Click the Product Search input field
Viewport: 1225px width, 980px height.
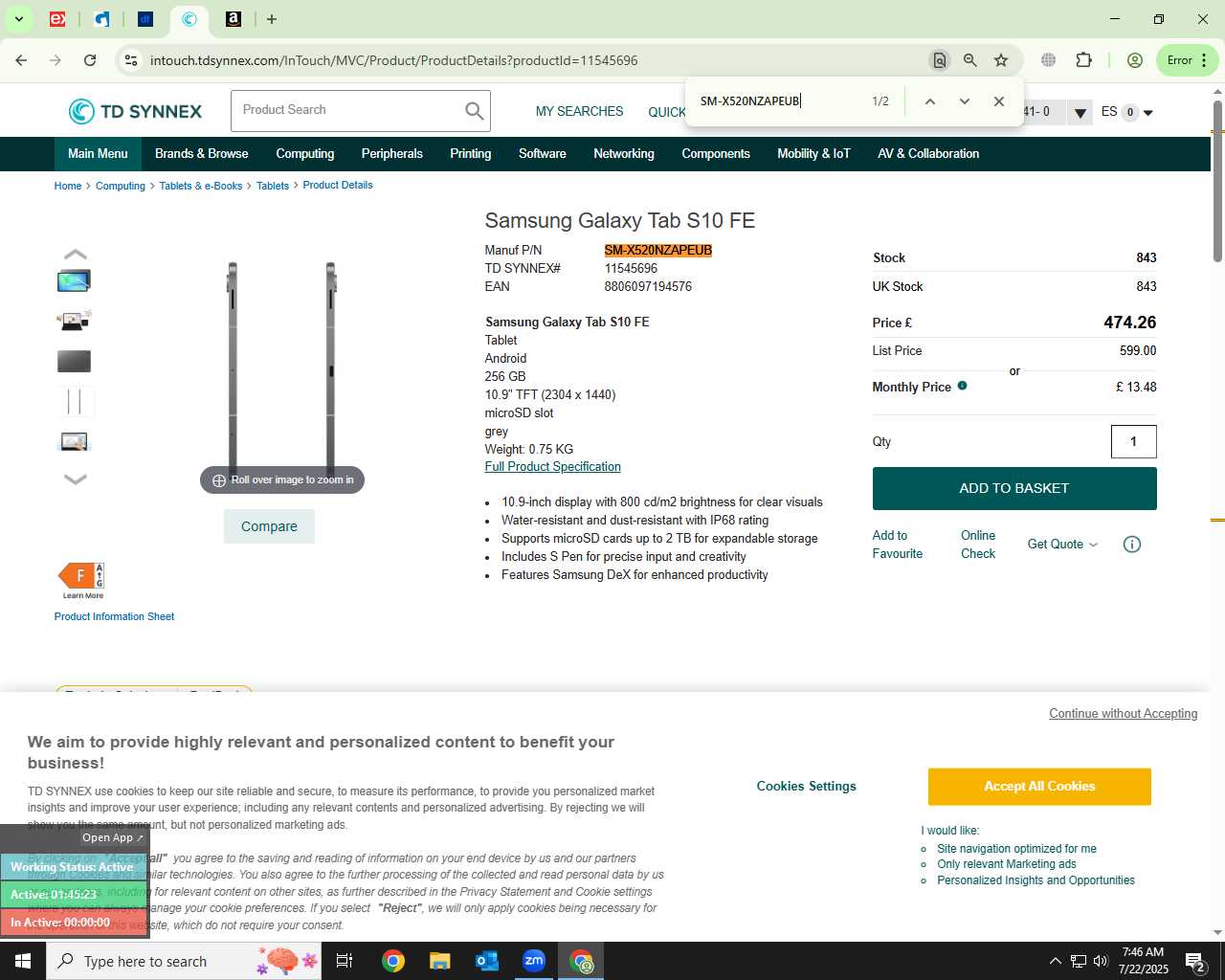[347, 111]
